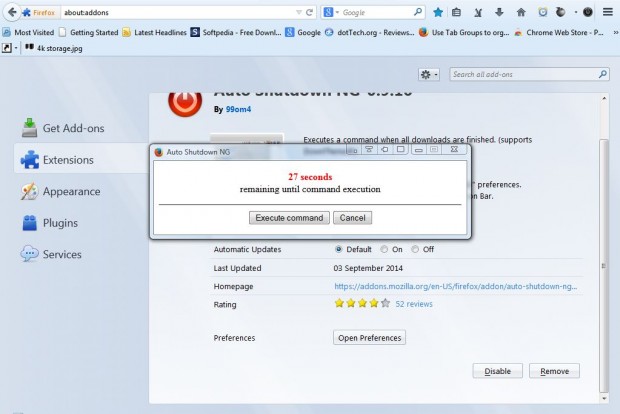The width and height of the screenshot is (620, 414).
Task: Open the Google bookmark in bookmarks bar
Action: click(x=303, y=32)
